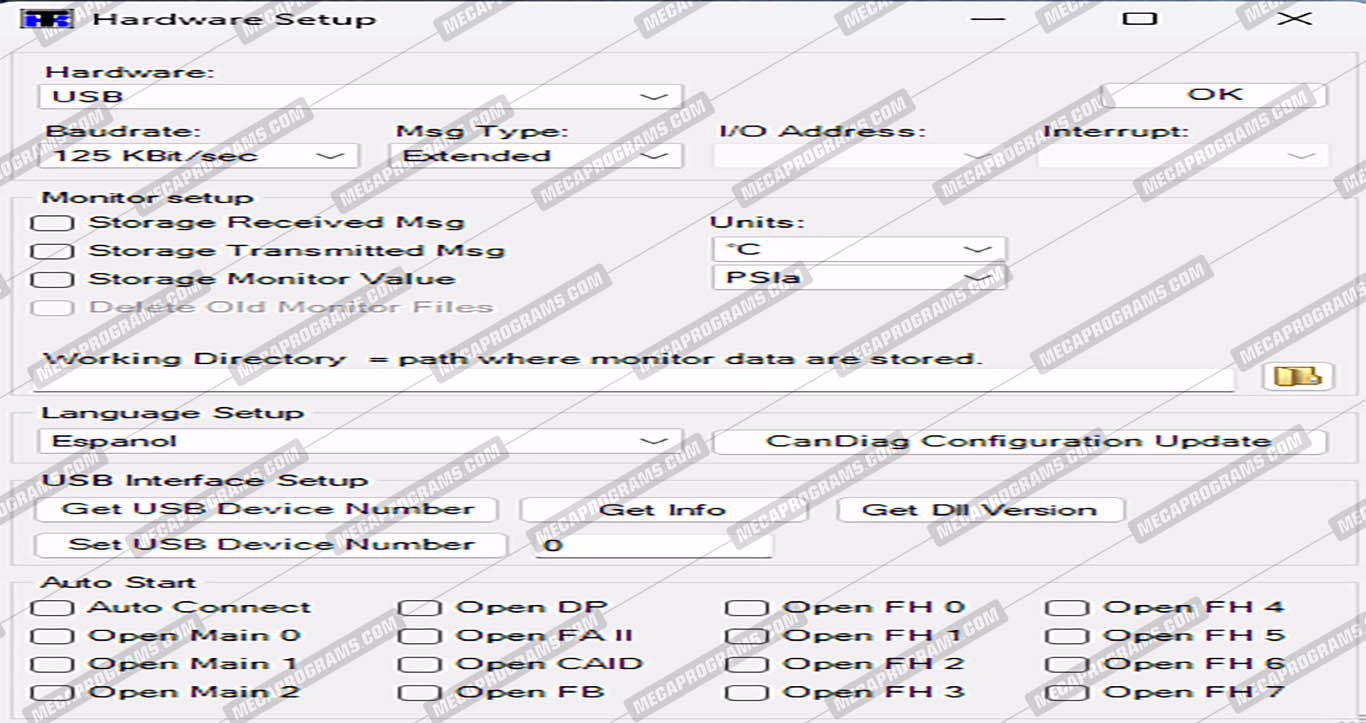Click the USB device number input field
The height and width of the screenshot is (723, 1366).
[654, 546]
